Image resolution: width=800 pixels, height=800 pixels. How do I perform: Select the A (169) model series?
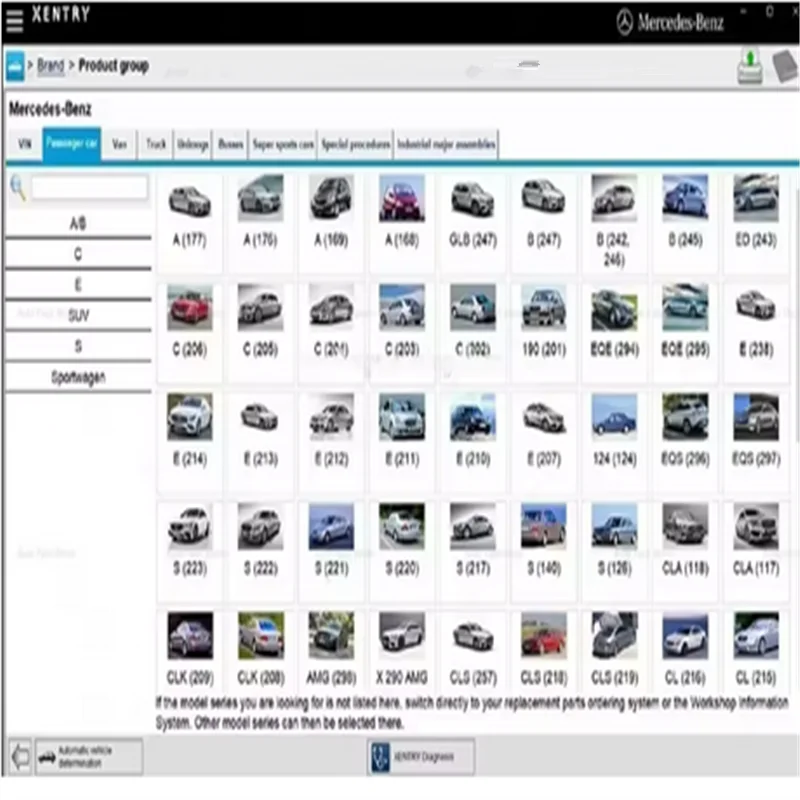(331, 222)
